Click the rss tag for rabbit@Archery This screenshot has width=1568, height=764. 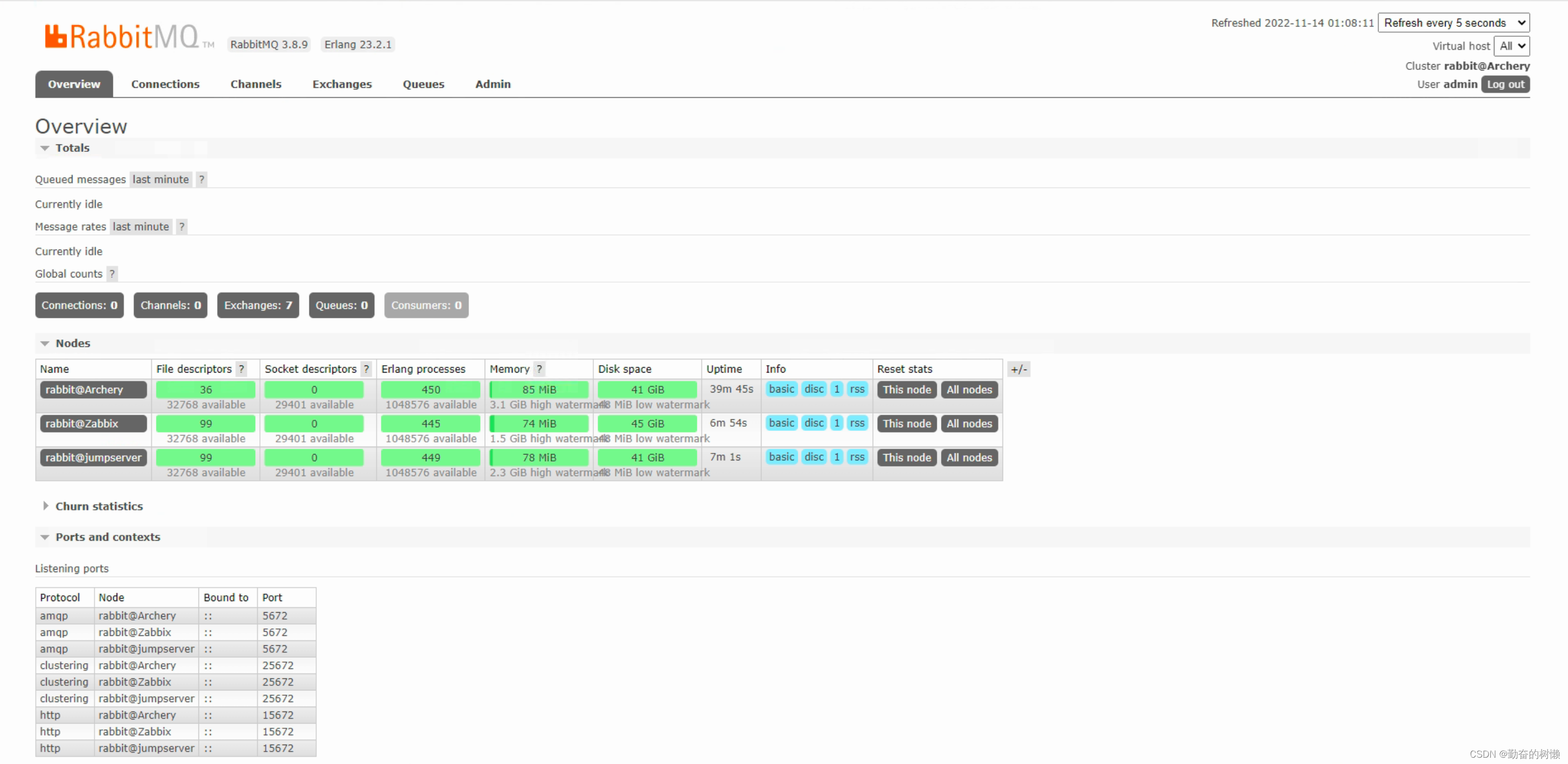857,389
